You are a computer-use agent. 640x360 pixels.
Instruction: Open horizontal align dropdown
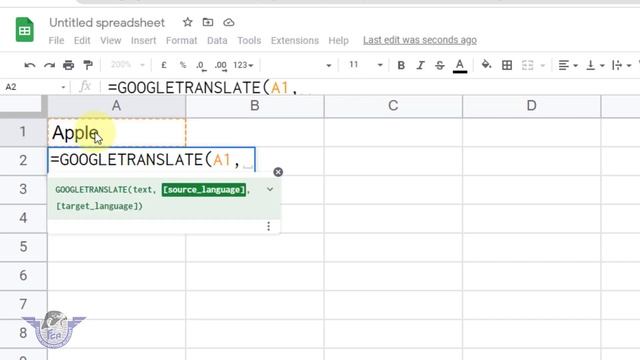pyautogui.click(x=568, y=65)
